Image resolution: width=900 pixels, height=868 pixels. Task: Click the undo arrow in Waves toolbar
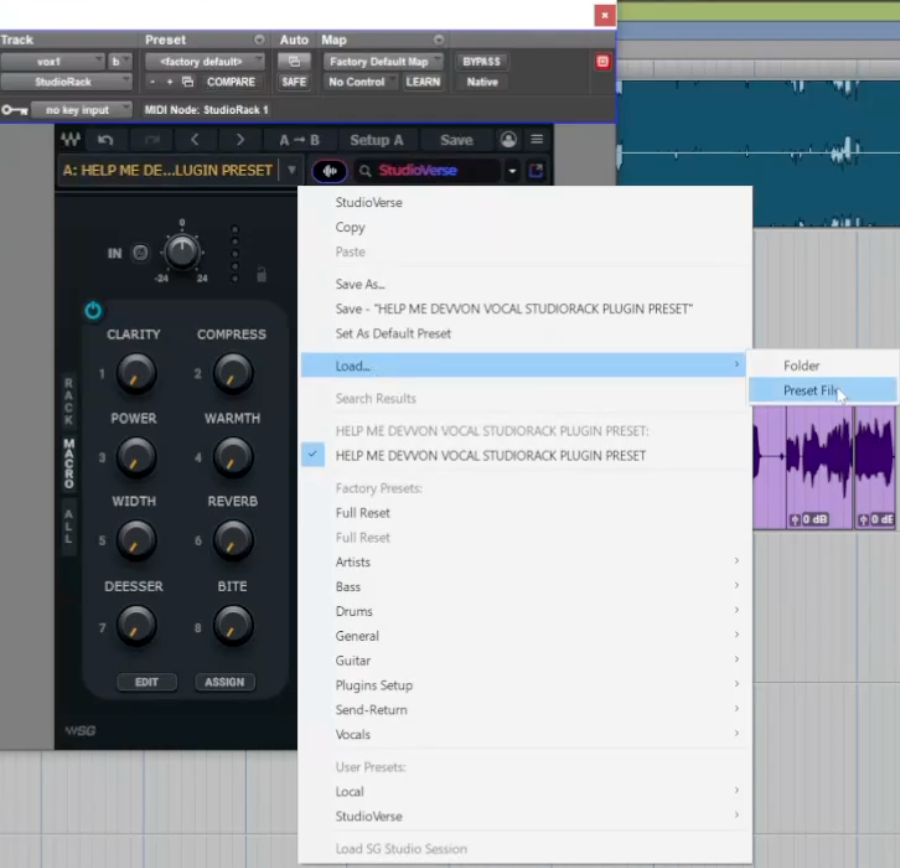pos(106,140)
